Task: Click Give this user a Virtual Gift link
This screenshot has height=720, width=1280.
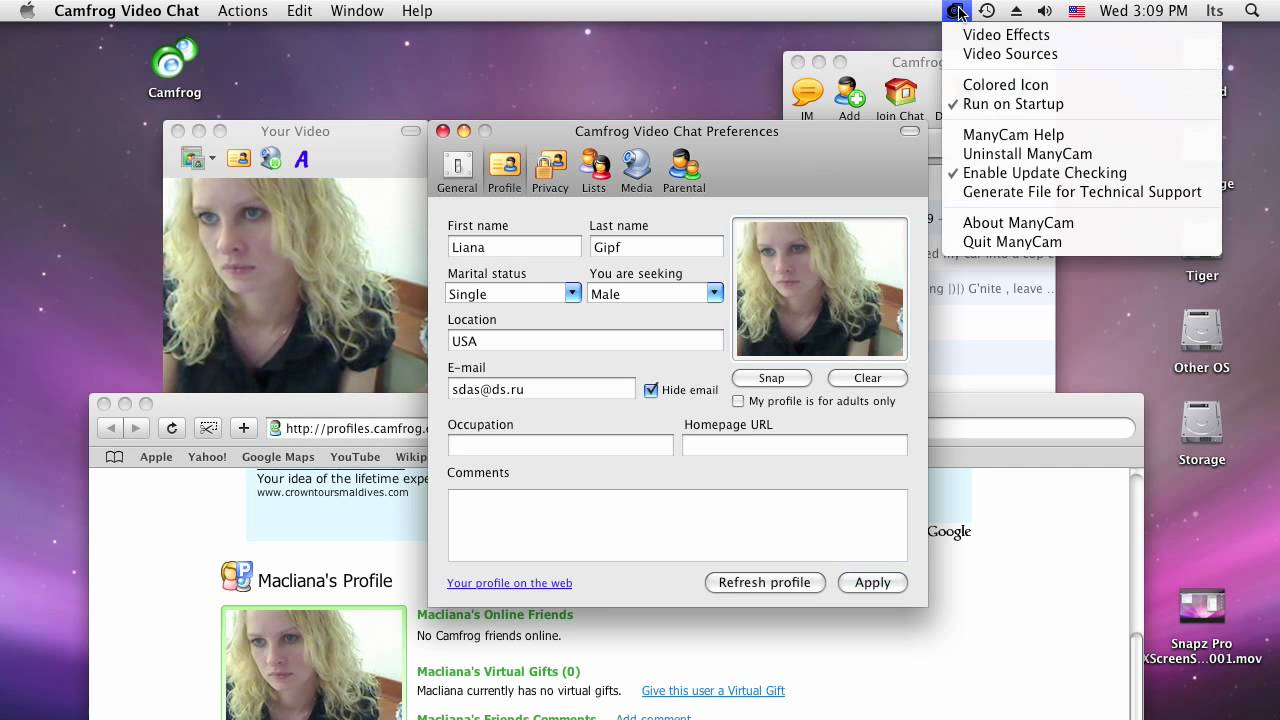Action: [x=713, y=691]
